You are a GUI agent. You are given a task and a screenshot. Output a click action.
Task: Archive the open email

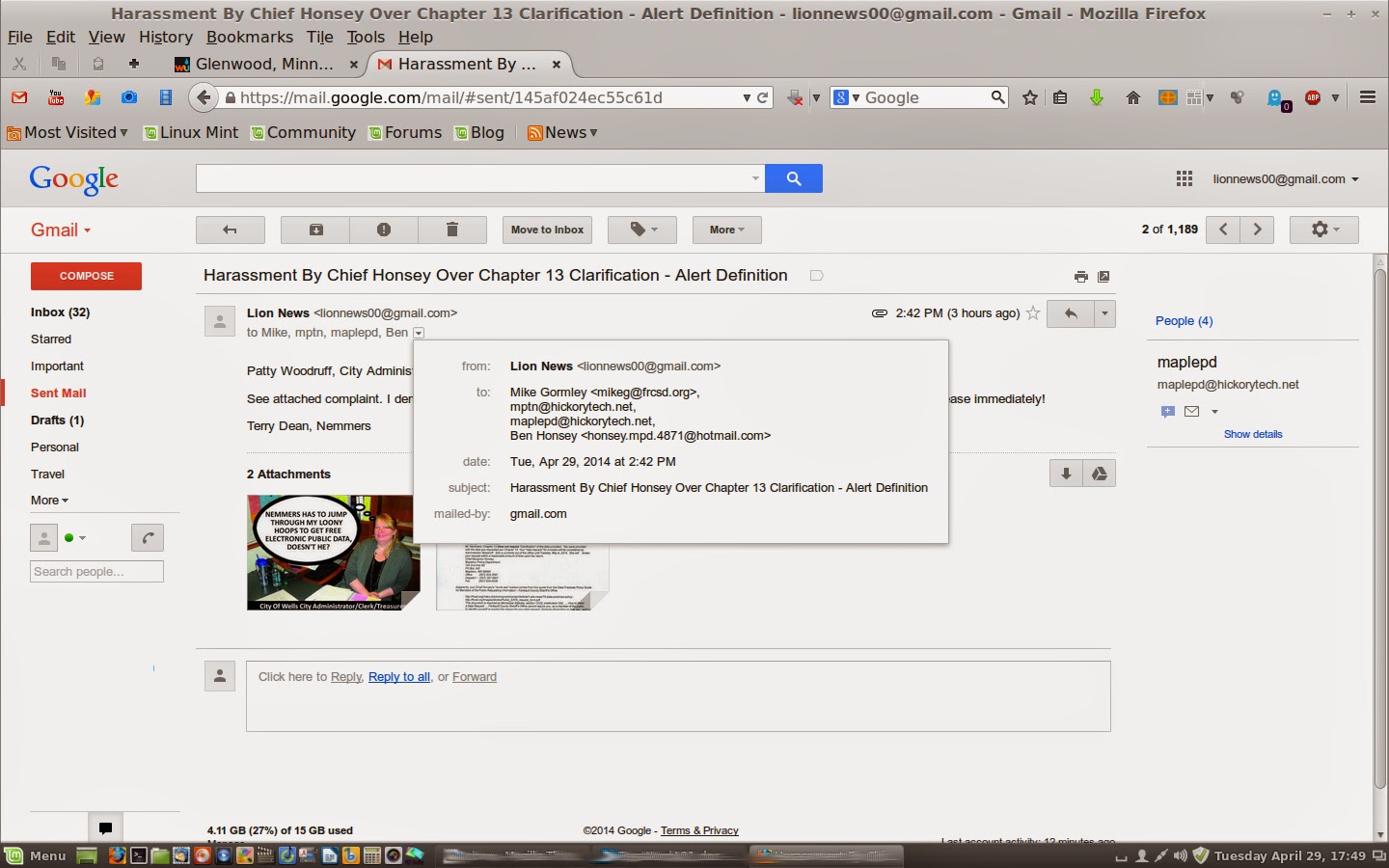(x=315, y=230)
